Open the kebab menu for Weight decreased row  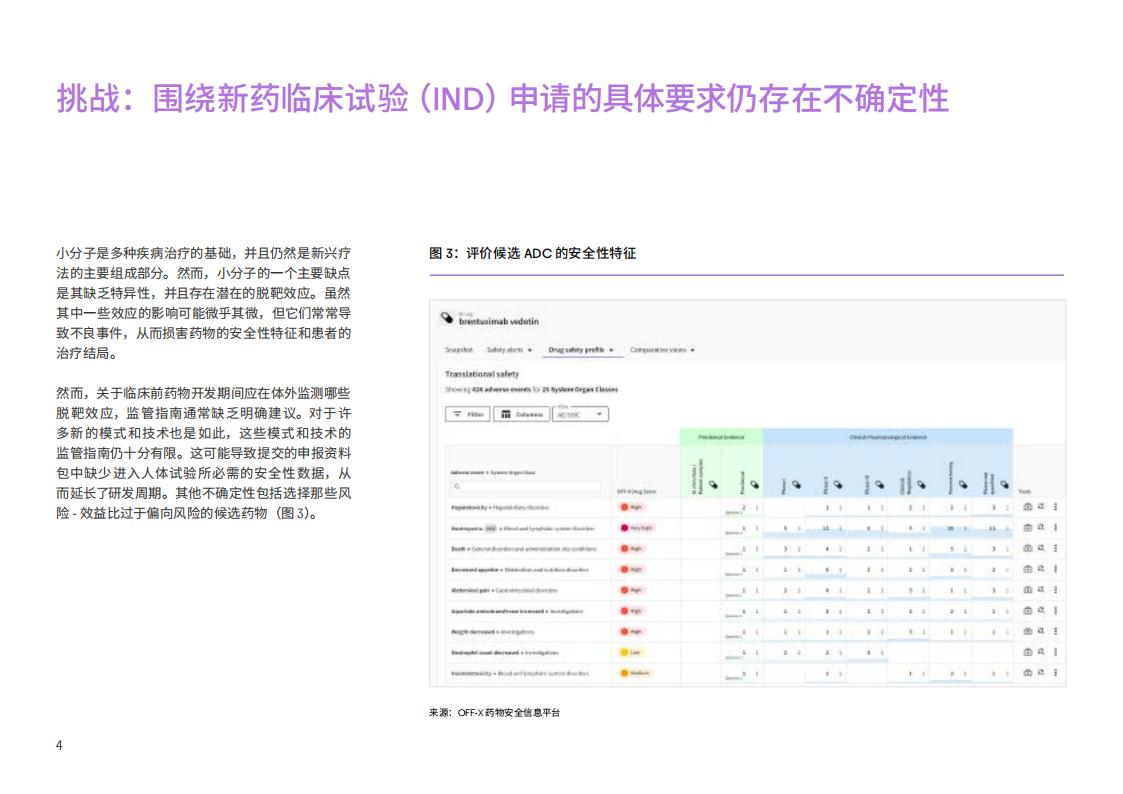pos(1055,631)
